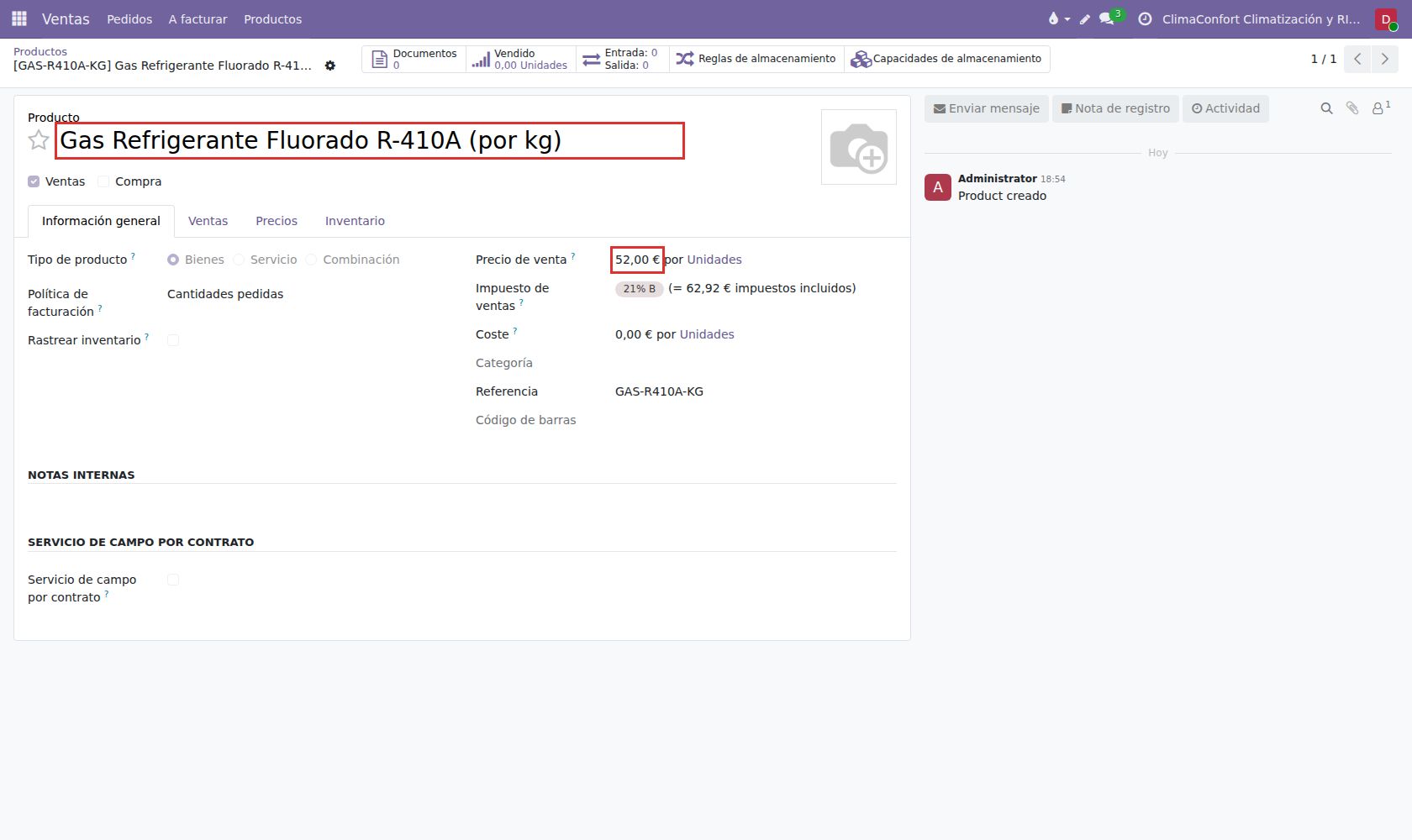Open Vendido 0,00 Unidades stat button
The height and width of the screenshot is (840, 1412).
coord(521,59)
